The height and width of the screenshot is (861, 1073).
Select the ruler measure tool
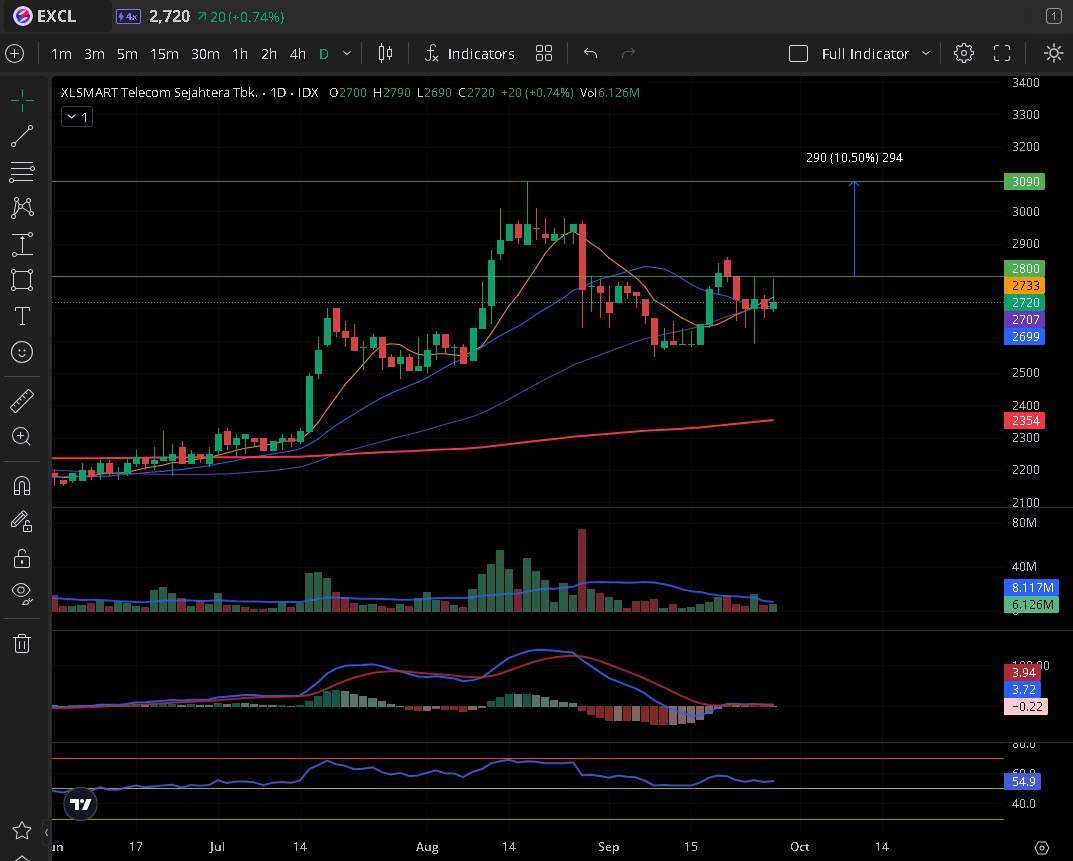point(22,401)
